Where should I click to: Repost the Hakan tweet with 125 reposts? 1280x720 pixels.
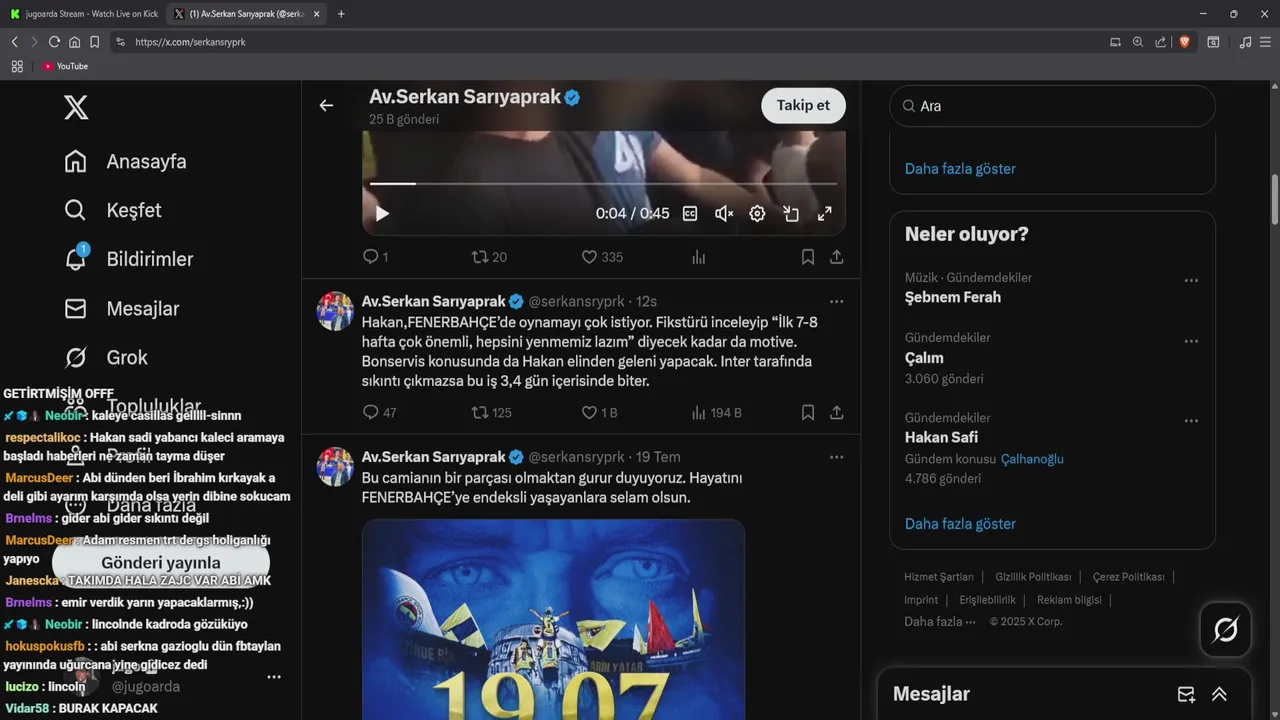point(491,412)
